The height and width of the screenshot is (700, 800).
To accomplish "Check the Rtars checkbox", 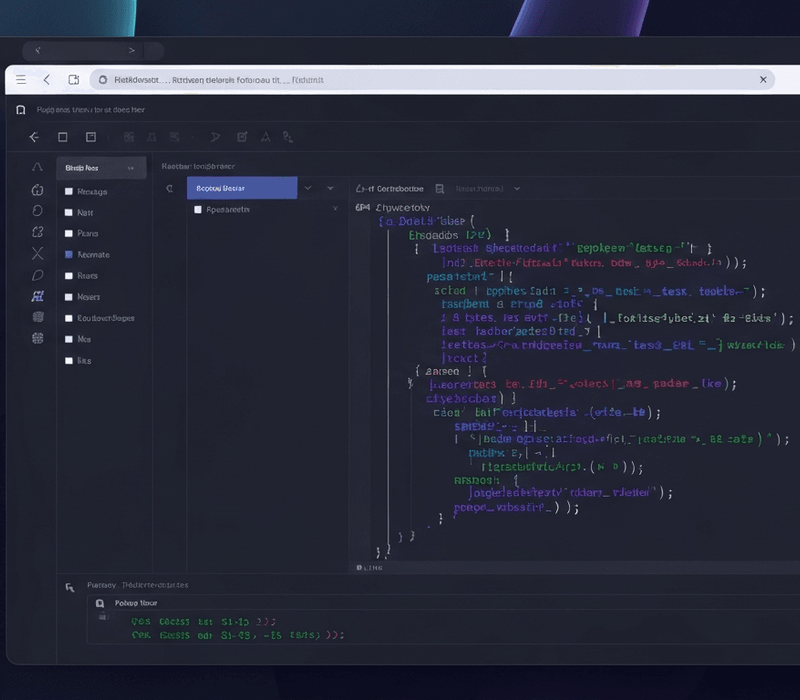I will [x=69, y=276].
